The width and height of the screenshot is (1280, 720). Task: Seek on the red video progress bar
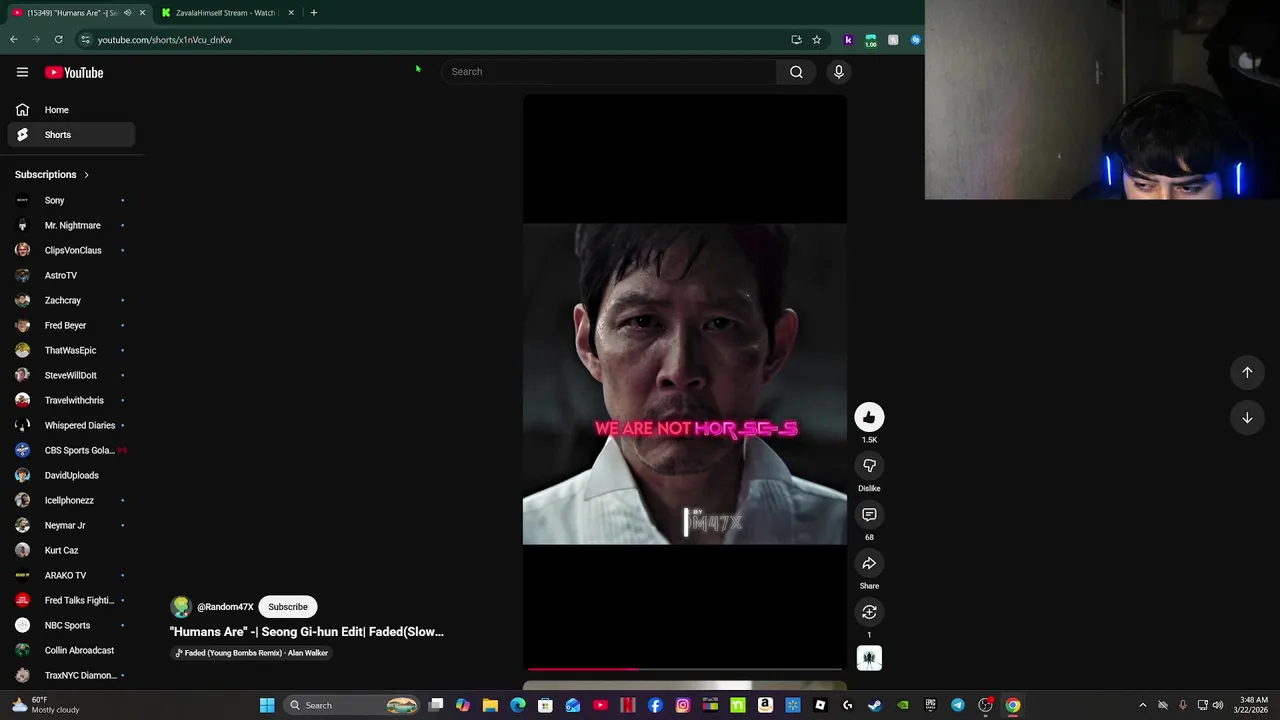coord(685,669)
